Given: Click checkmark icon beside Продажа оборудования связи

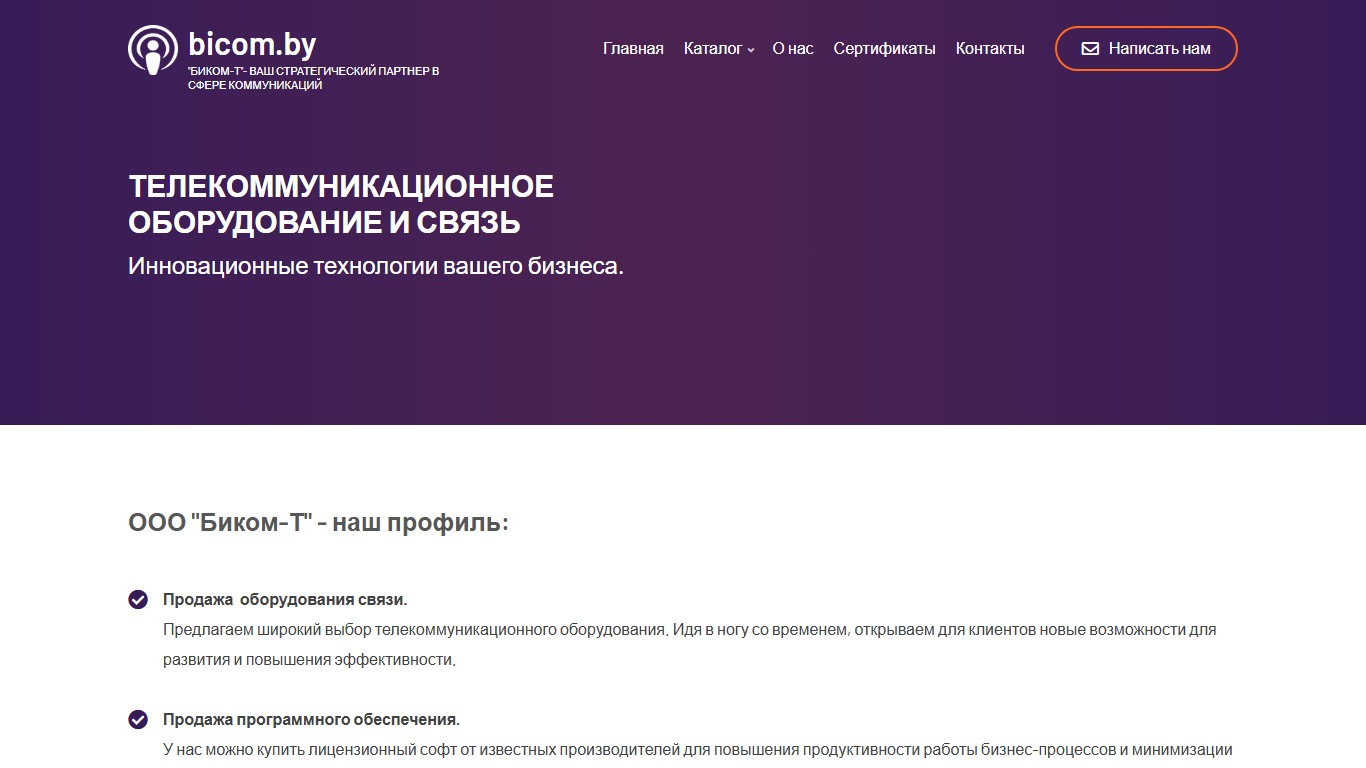Looking at the screenshot, I should [x=138, y=599].
